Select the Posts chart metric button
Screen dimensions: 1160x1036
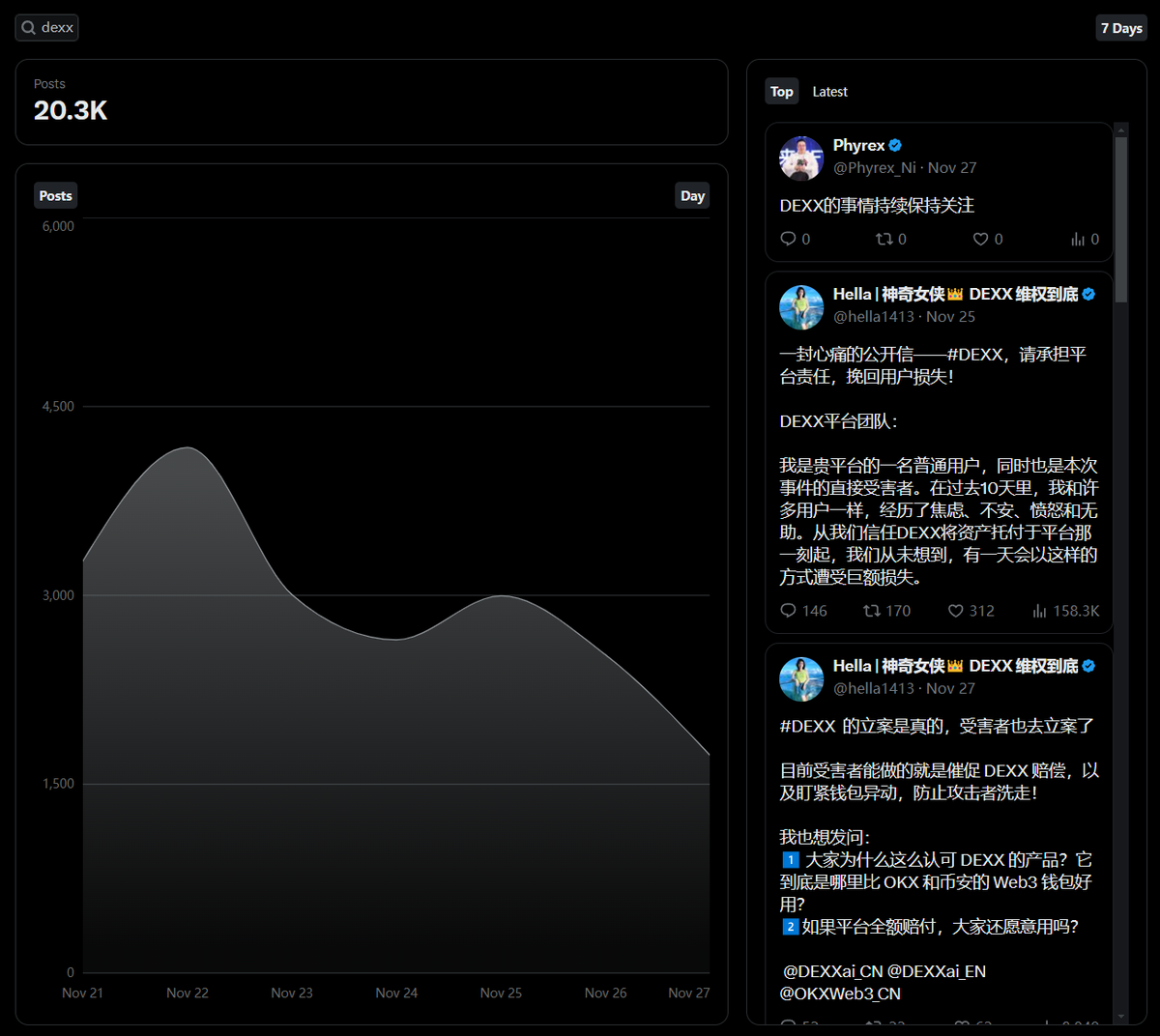pos(55,196)
